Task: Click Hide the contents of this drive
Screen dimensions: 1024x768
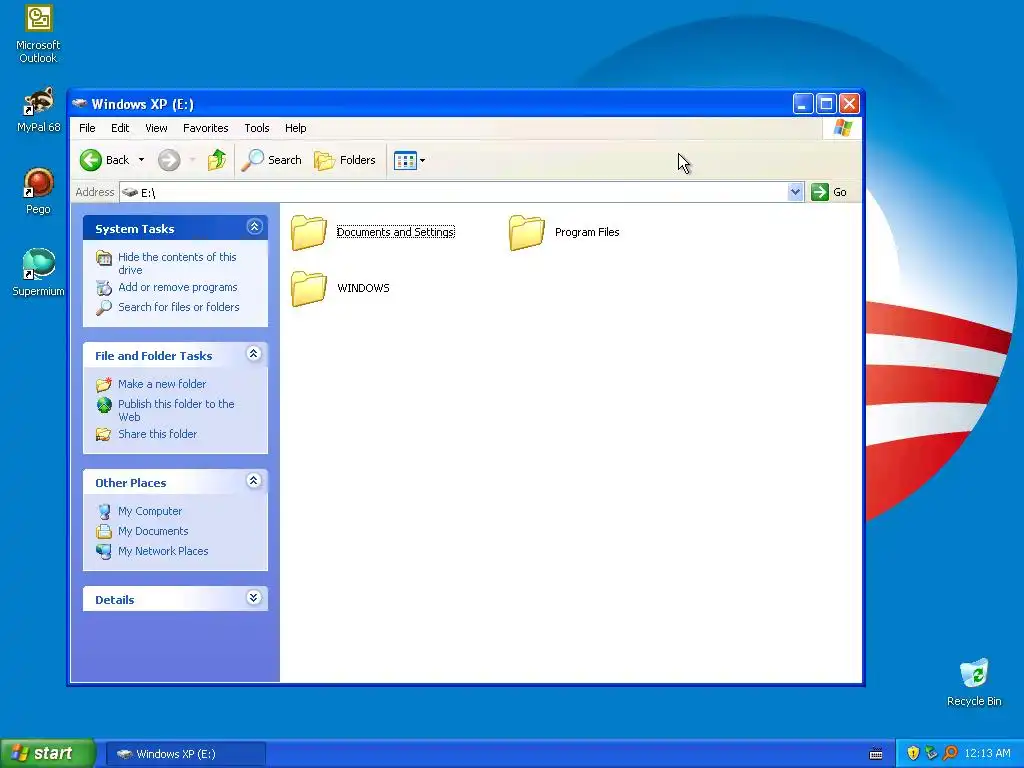Action: (x=177, y=263)
